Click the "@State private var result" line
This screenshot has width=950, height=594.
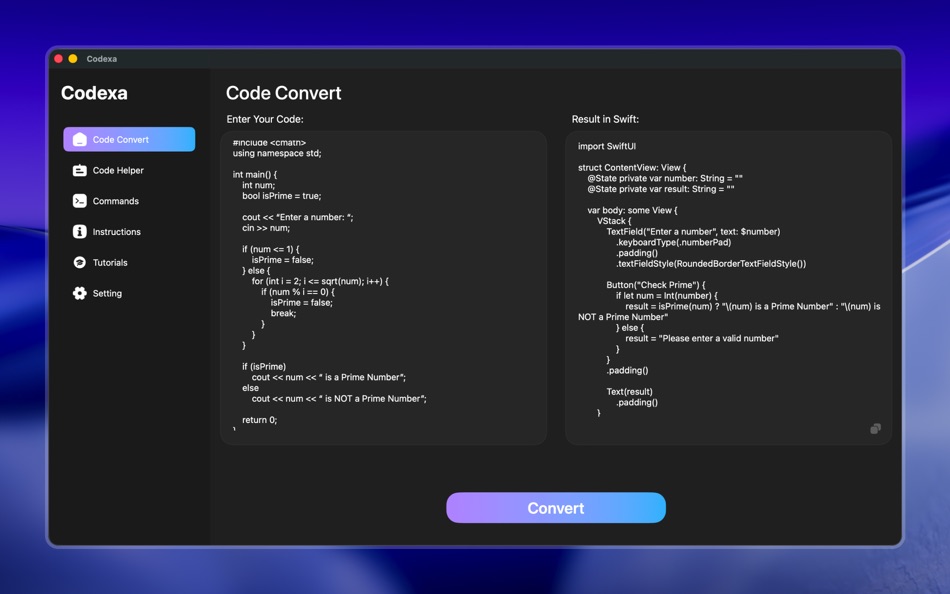(x=660, y=189)
